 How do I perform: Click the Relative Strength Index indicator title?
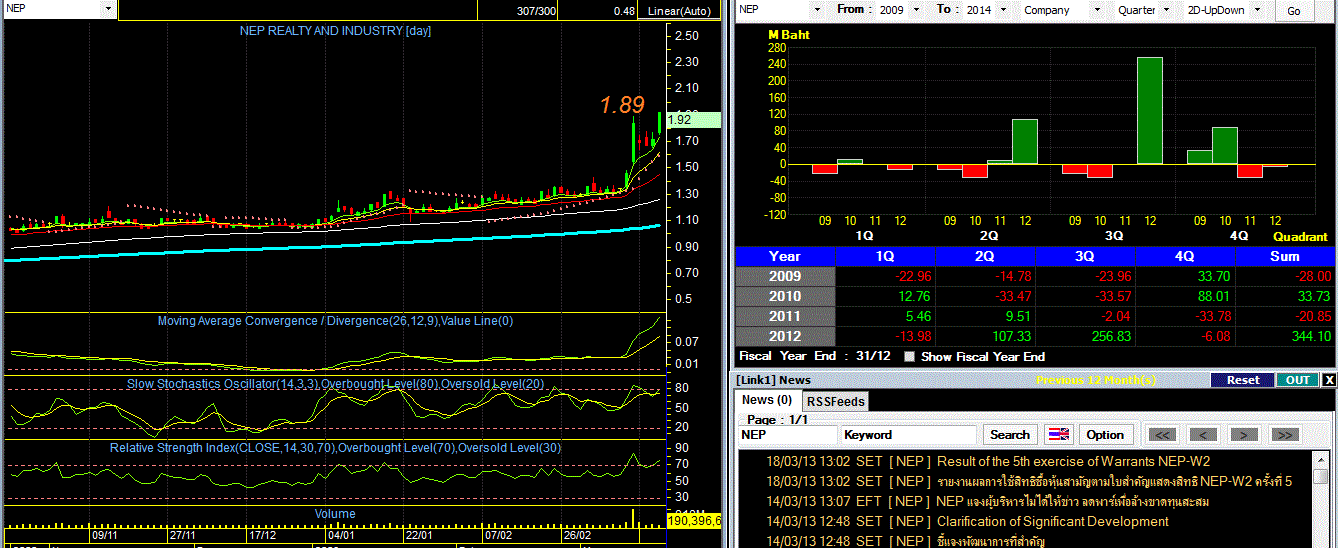pos(335,447)
